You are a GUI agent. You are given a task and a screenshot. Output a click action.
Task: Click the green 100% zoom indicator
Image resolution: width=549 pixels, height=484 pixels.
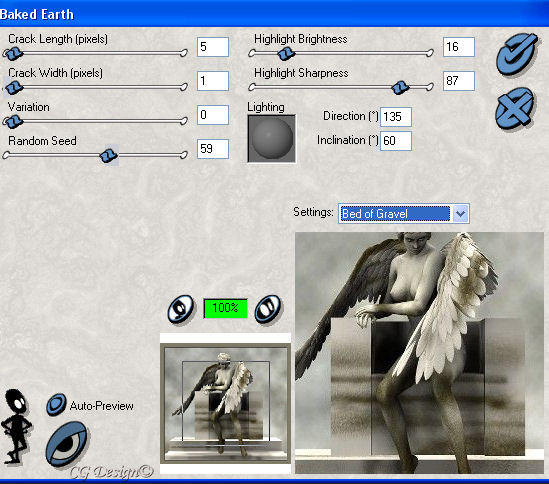click(225, 308)
